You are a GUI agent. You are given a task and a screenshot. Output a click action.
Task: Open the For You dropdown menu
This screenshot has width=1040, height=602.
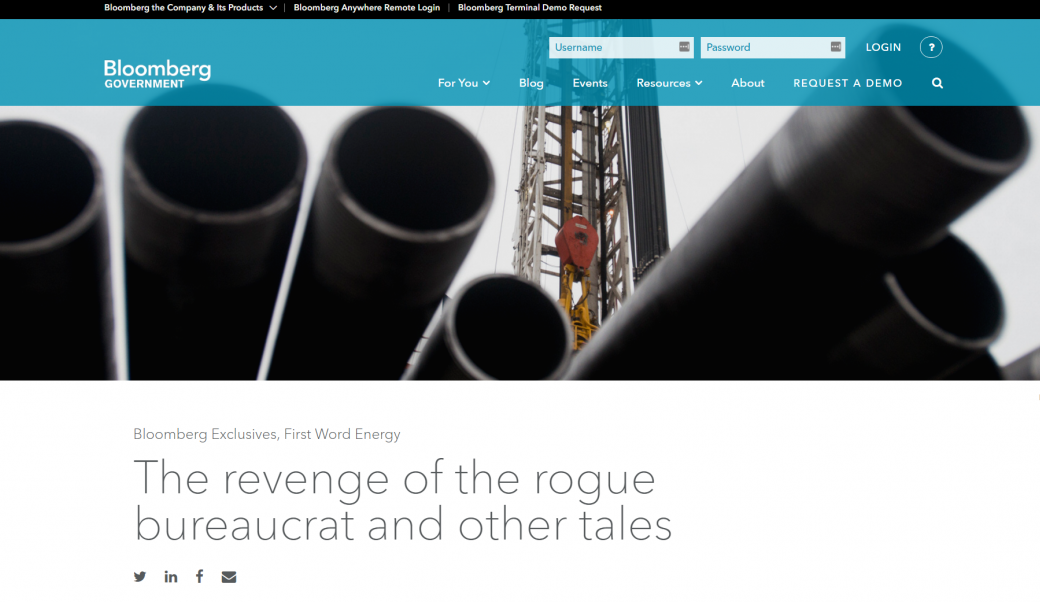(463, 83)
